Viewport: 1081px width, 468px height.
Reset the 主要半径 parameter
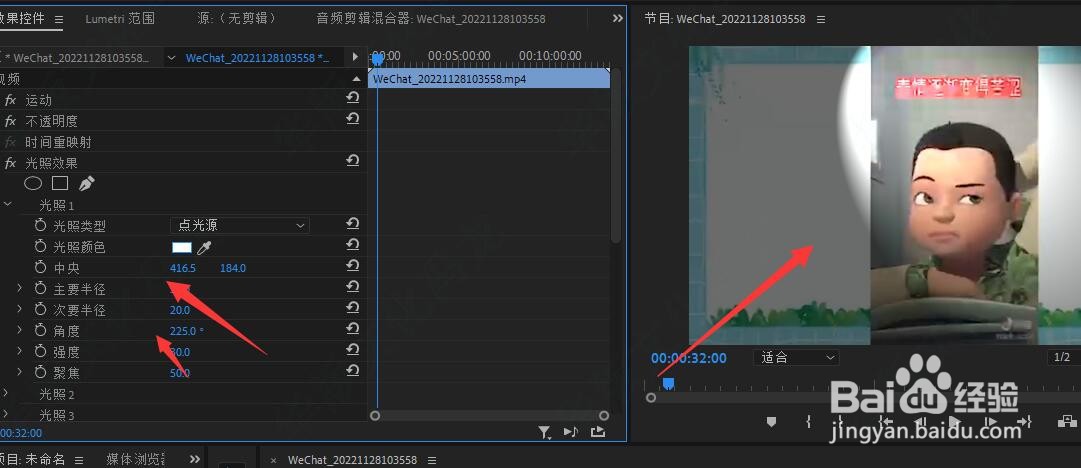352,287
